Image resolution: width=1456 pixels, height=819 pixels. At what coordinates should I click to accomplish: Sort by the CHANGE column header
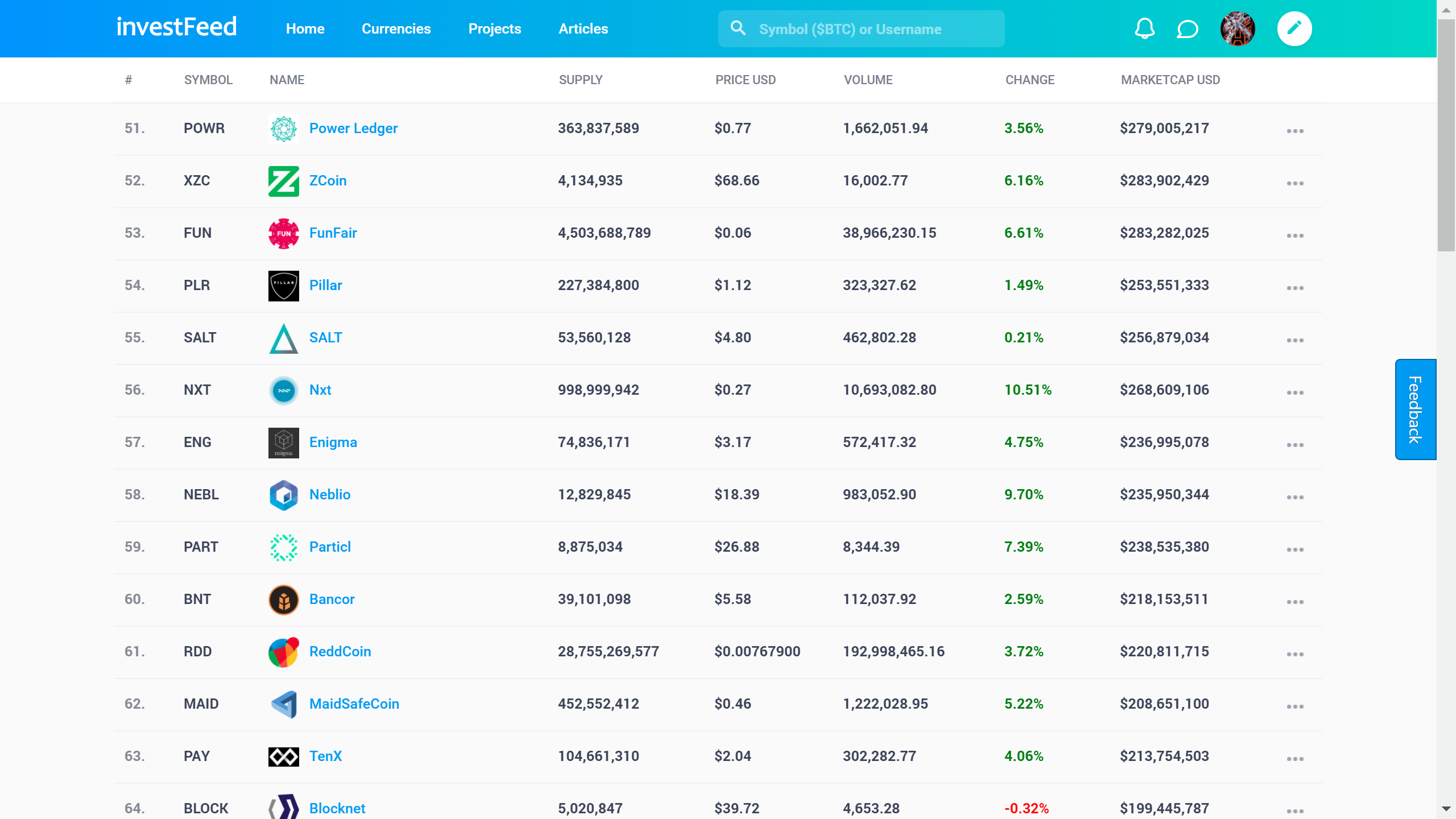click(1030, 80)
